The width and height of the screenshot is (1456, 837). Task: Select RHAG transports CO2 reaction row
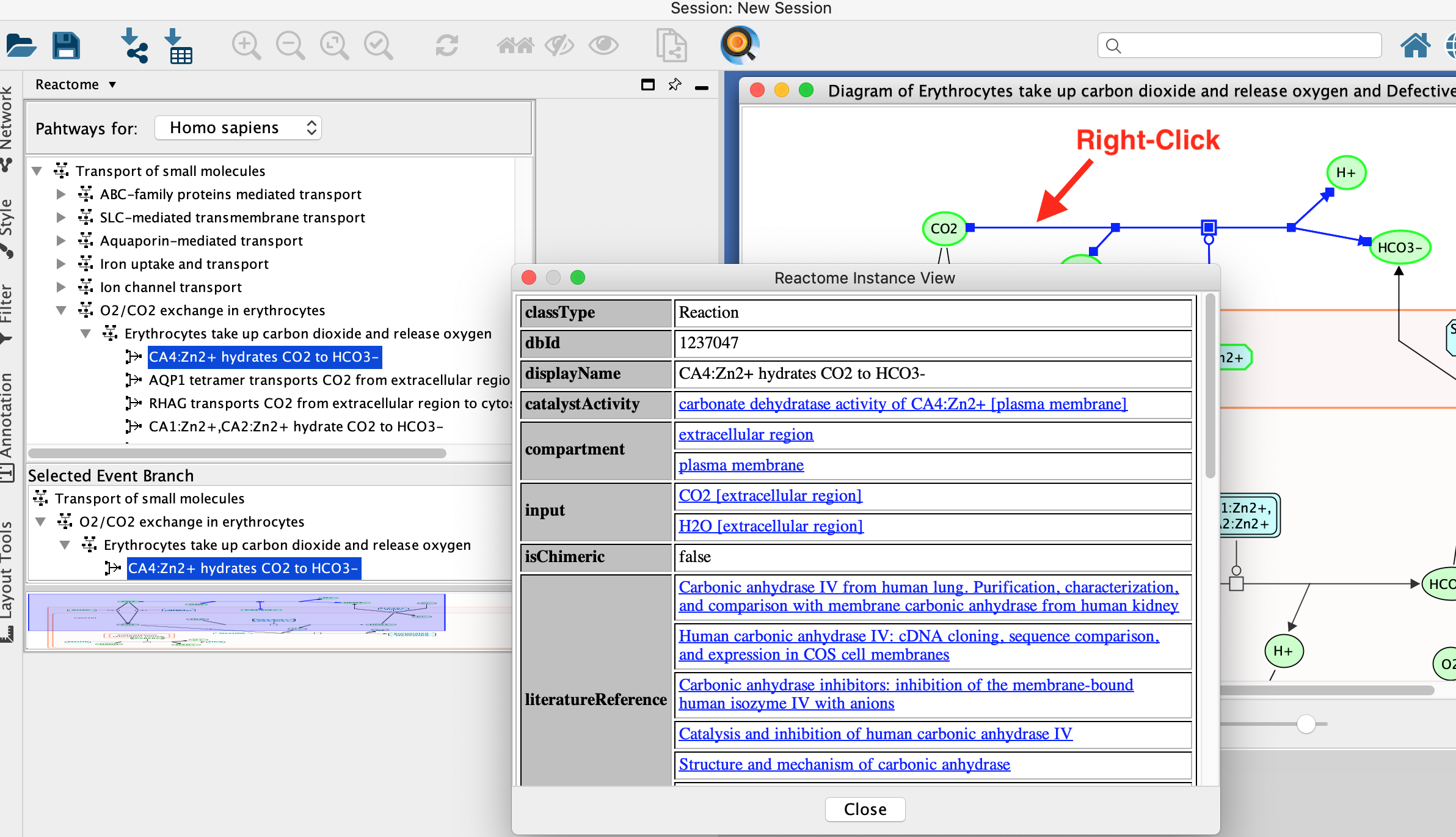(330, 403)
